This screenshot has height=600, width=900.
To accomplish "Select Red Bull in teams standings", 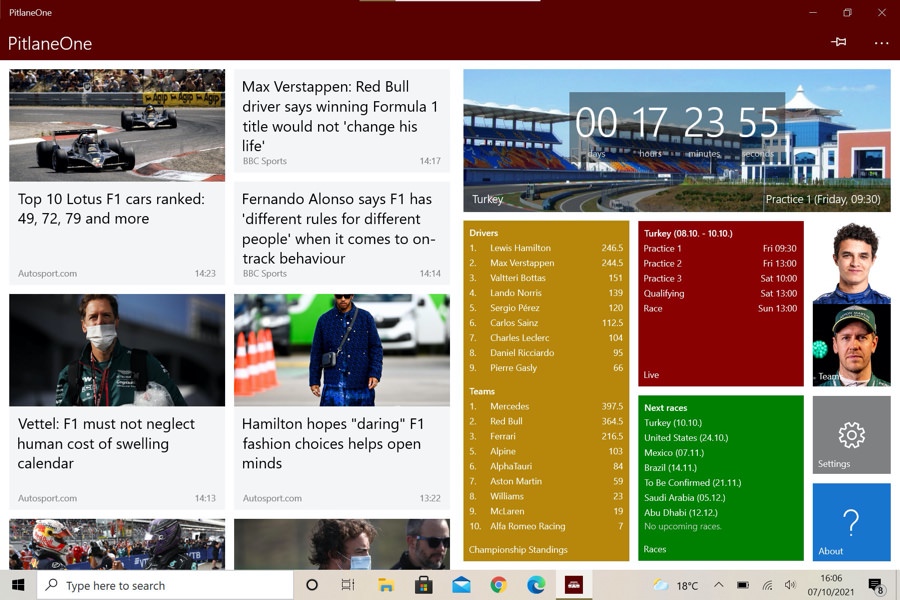I will tap(546, 421).
